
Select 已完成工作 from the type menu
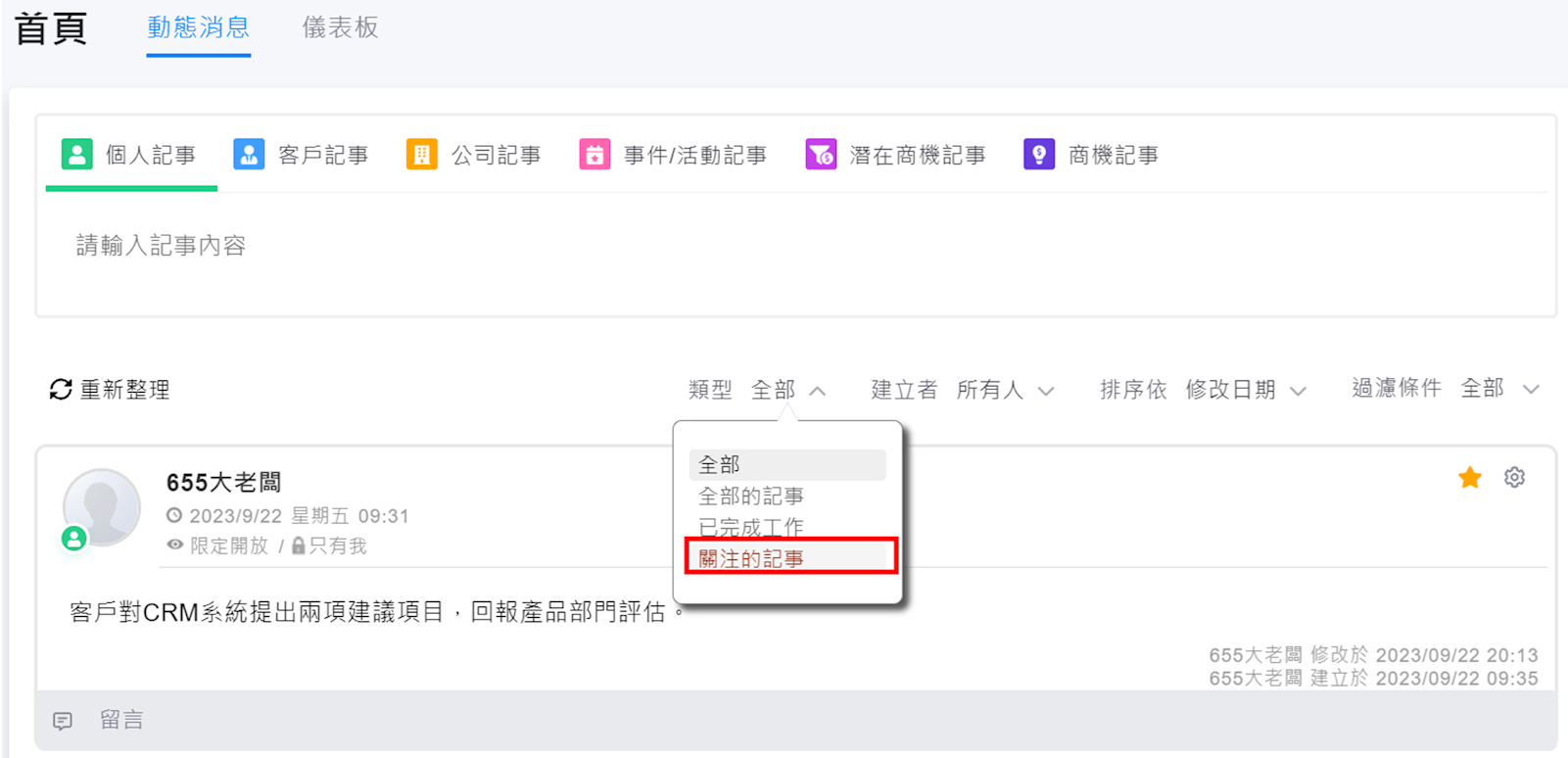tap(751, 528)
